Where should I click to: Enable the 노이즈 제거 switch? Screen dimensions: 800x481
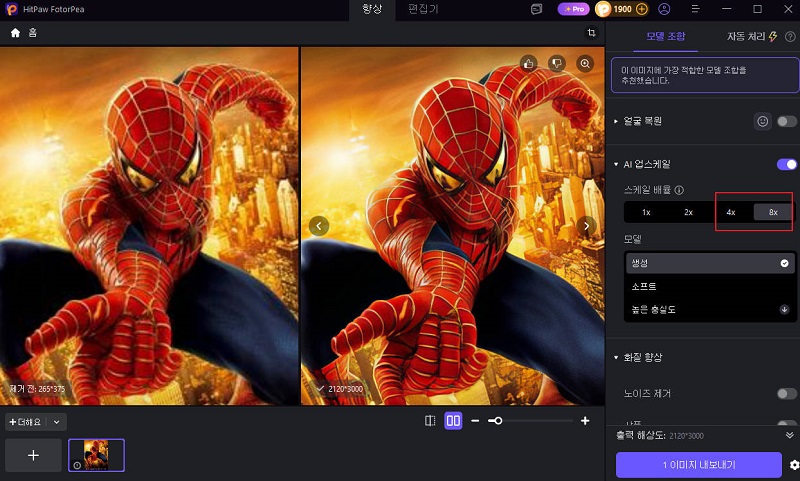click(x=786, y=393)
